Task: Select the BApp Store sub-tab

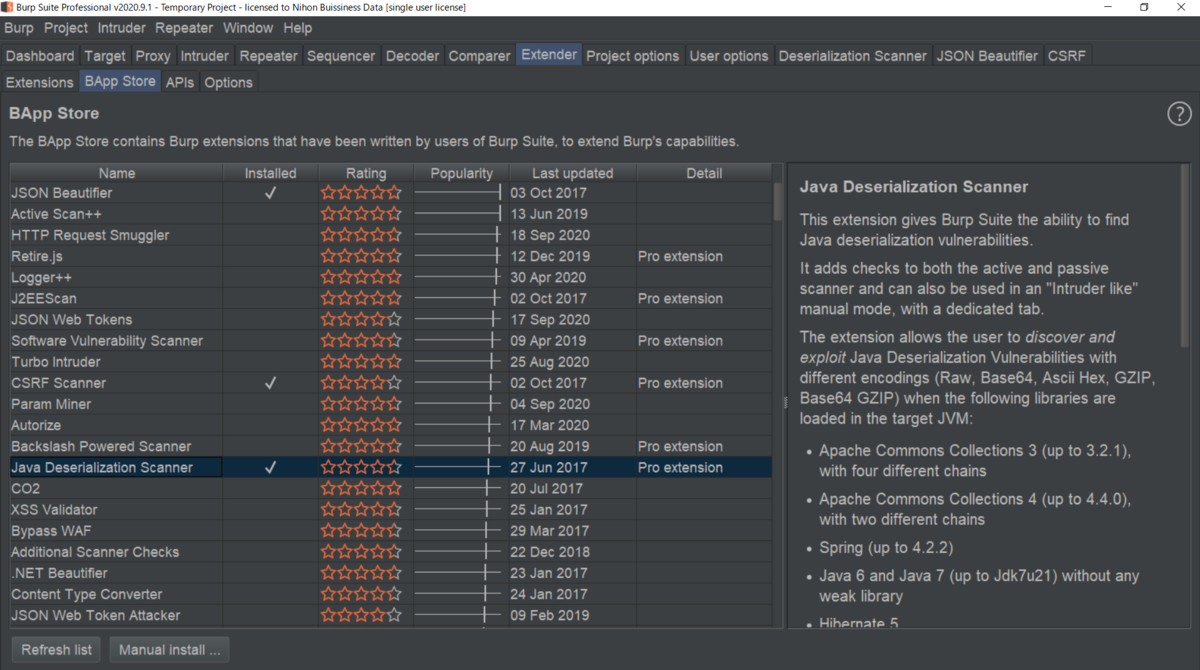Action: pyautogui.click(x=120, y=81)
